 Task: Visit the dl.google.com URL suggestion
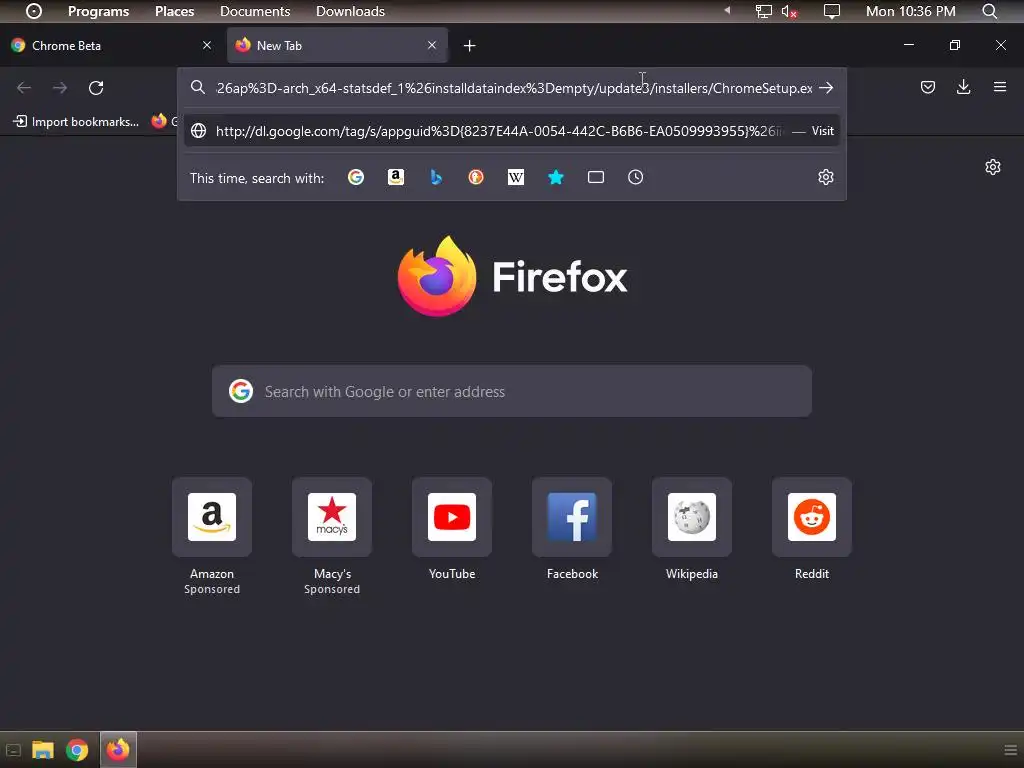click(x=512, y=131)
